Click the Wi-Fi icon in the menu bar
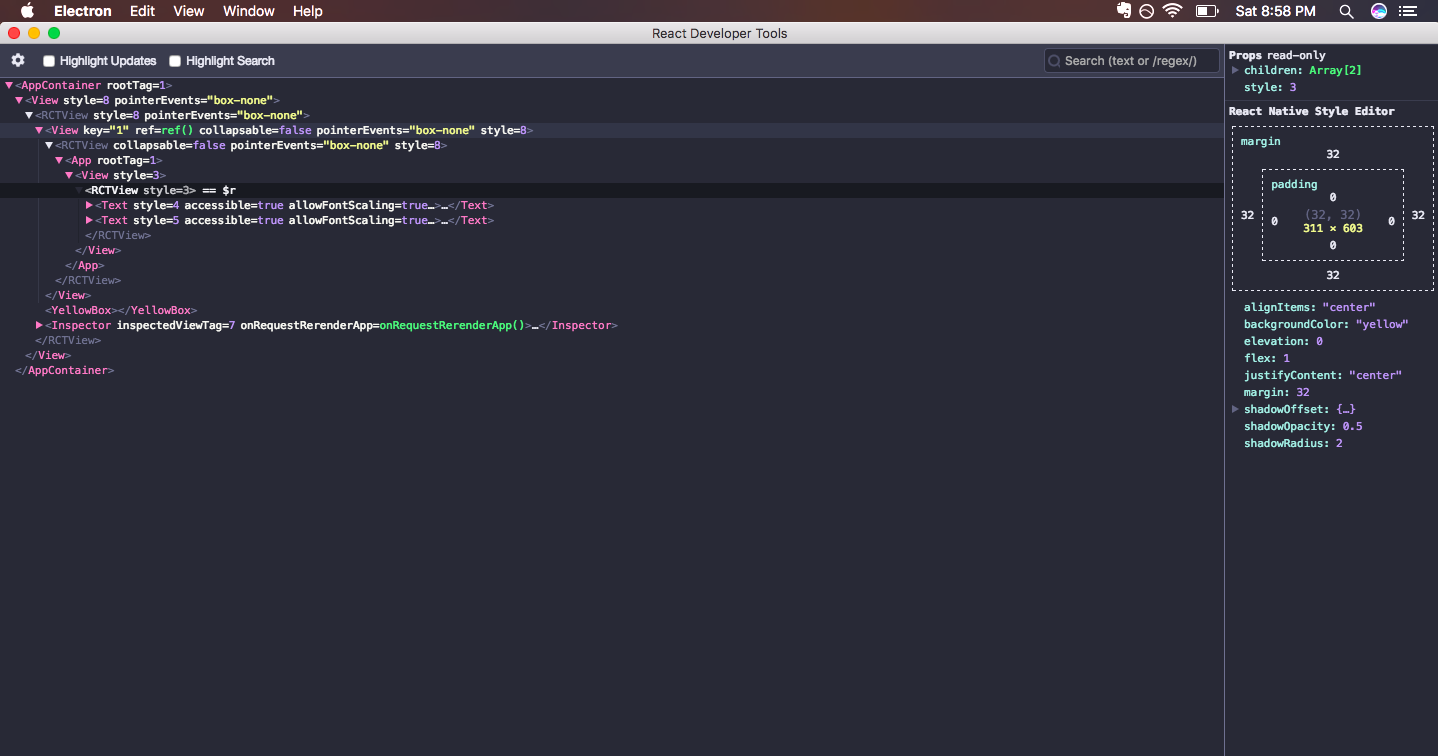This screenshot has height=756, width=1438. pos(1171,11)
